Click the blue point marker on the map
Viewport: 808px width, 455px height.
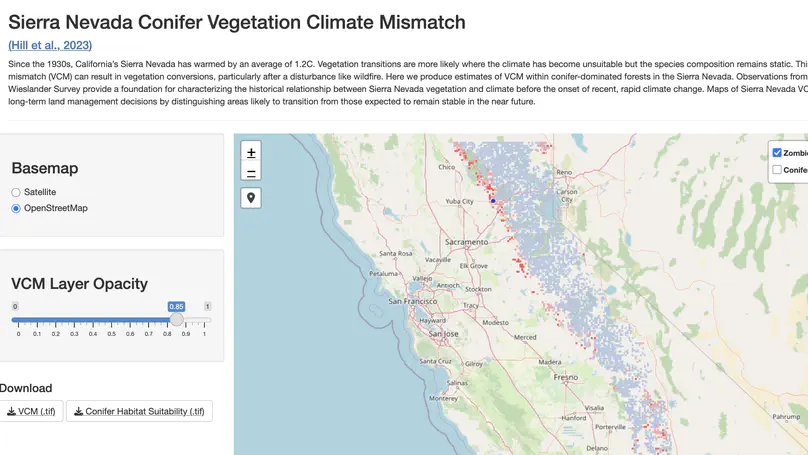click(493, 201)
